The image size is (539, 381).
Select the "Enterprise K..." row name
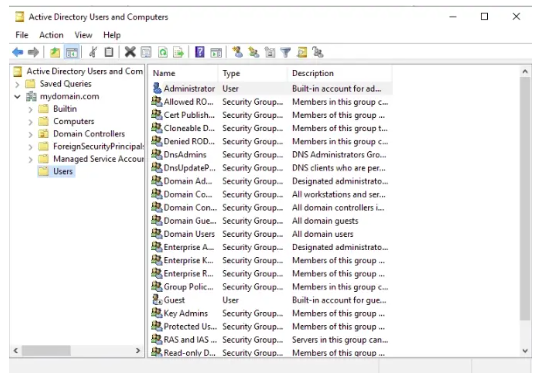188,260
